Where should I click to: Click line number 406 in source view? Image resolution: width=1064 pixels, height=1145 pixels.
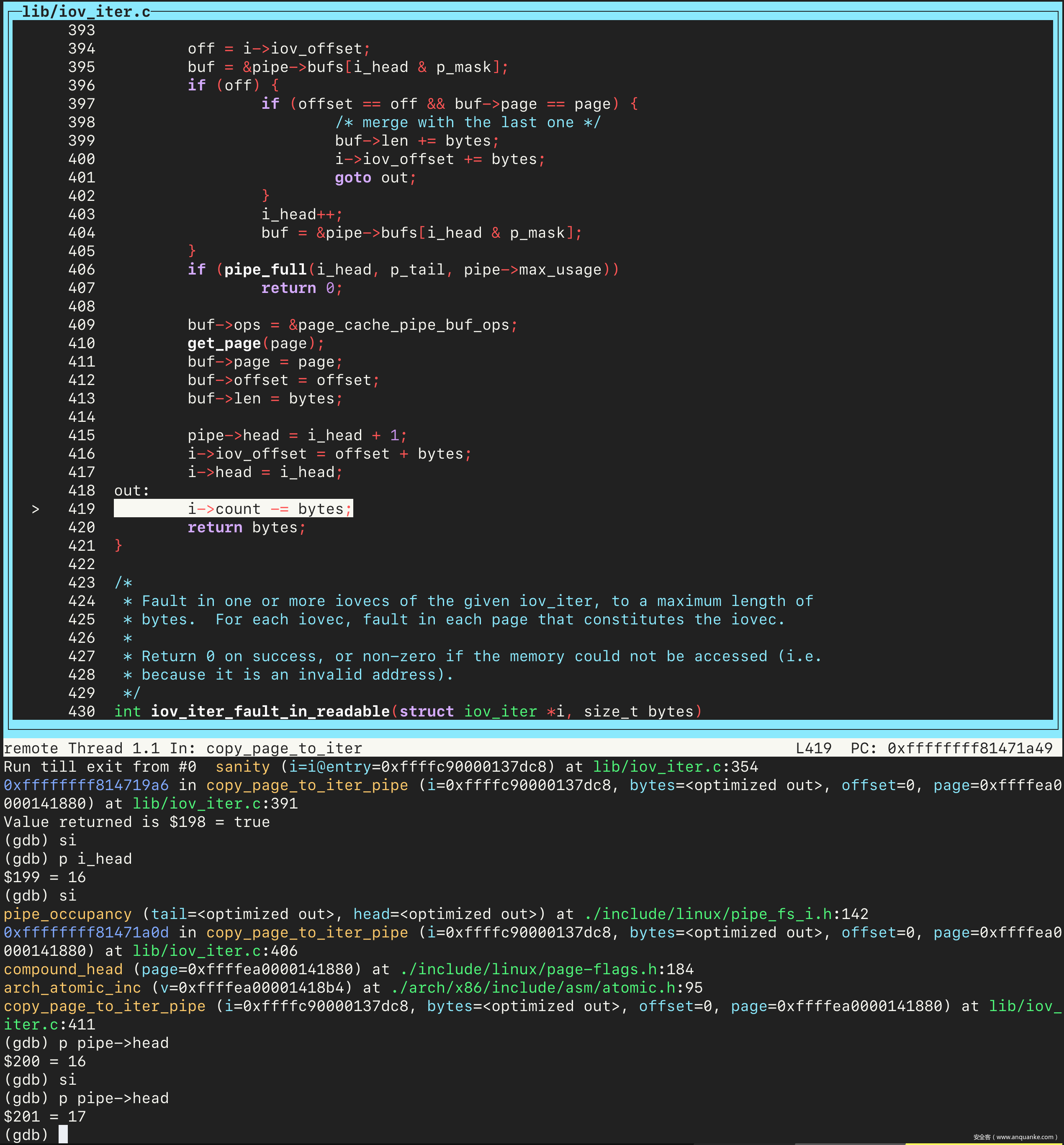(81, 270)
